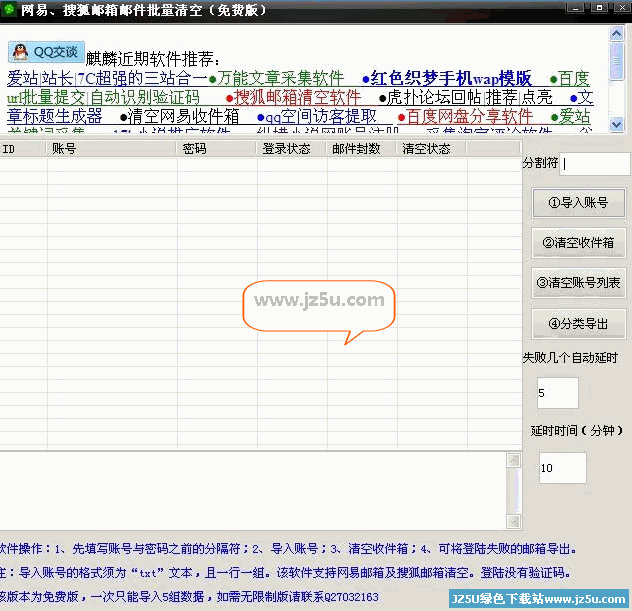Click the ④分类导出 button
The image size is (632, 611).
pyautogui.click(x=578, y=323)
